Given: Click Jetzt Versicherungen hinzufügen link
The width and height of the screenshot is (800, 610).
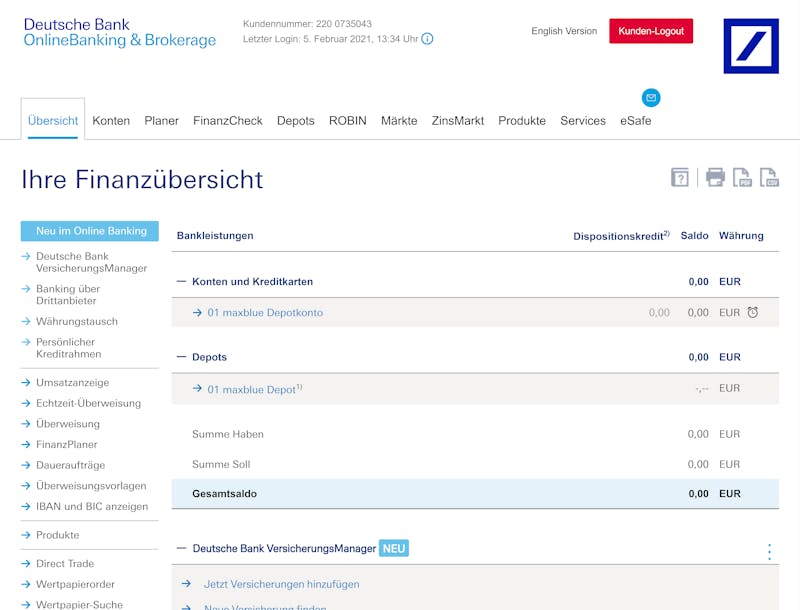Looking at the screenshot, I should [x=282, y=584].
